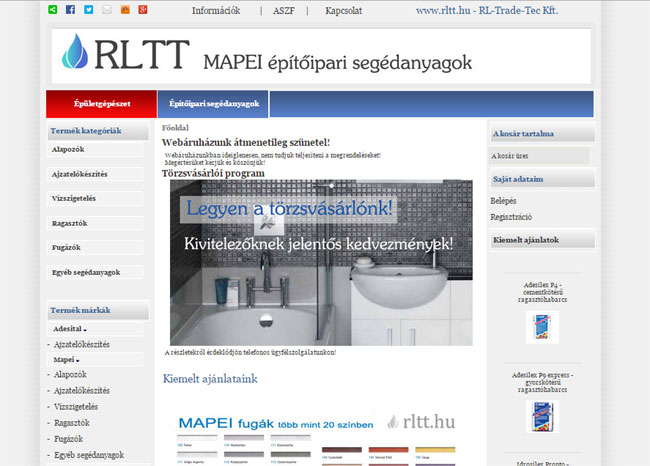Click the Belépés login link
650x466 pixels.
coord(503,201)
